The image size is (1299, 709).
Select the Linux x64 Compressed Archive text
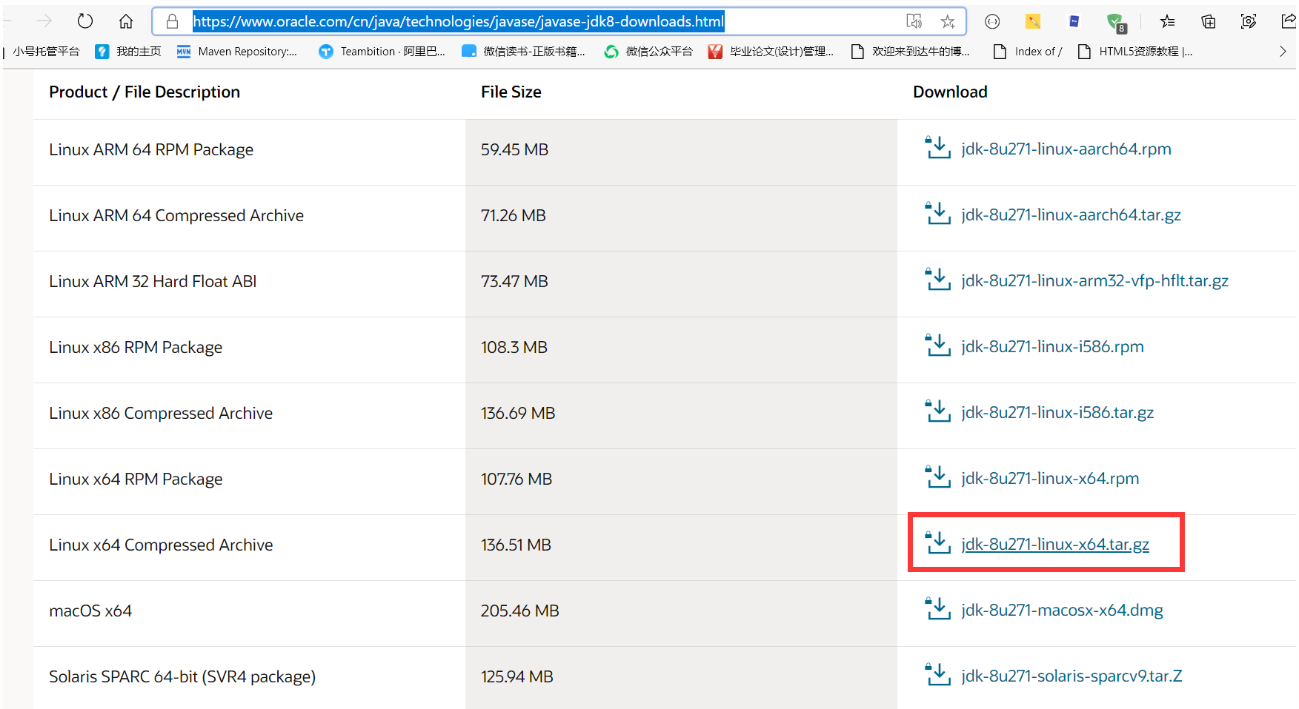click(161, 546)
